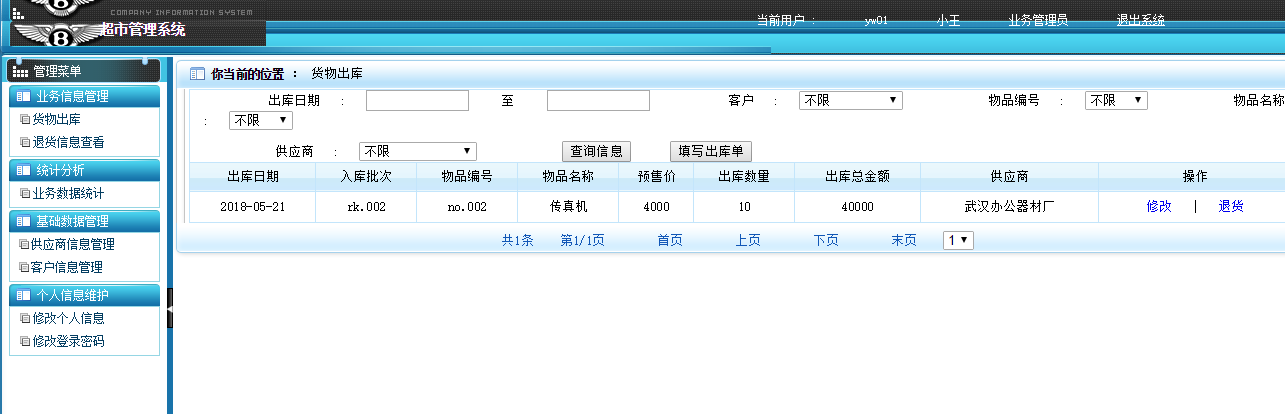Click icon beside 基础数据管理 header

[x=23, y=221]
